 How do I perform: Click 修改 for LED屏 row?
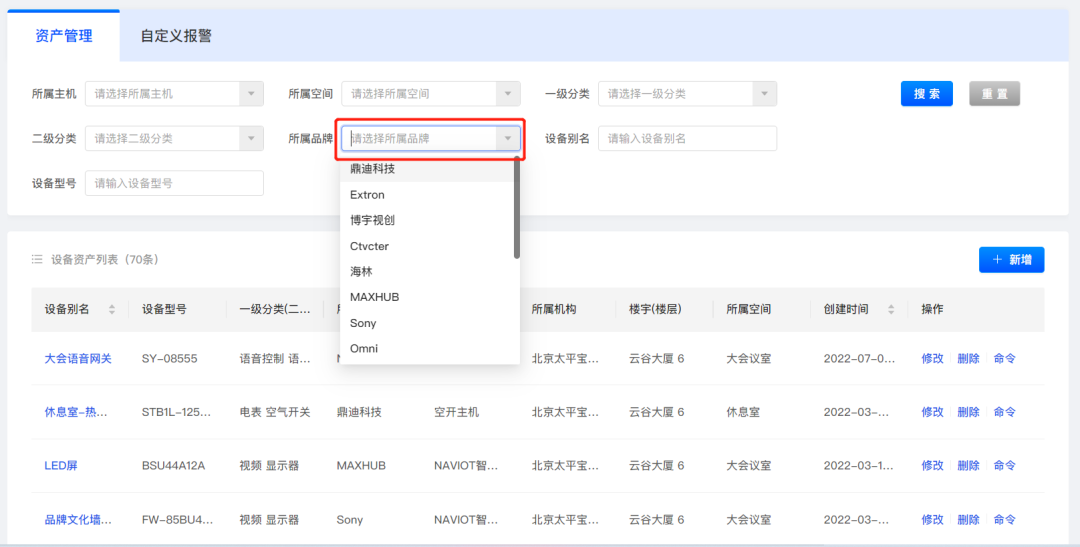tap(933, 466)
